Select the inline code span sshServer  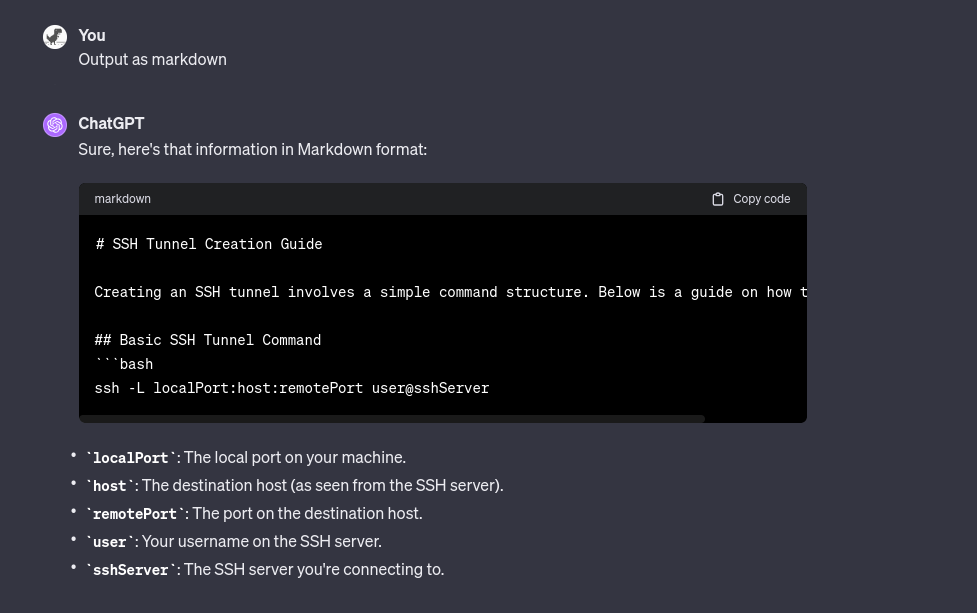pyautogui.click(x=130, y=569)
